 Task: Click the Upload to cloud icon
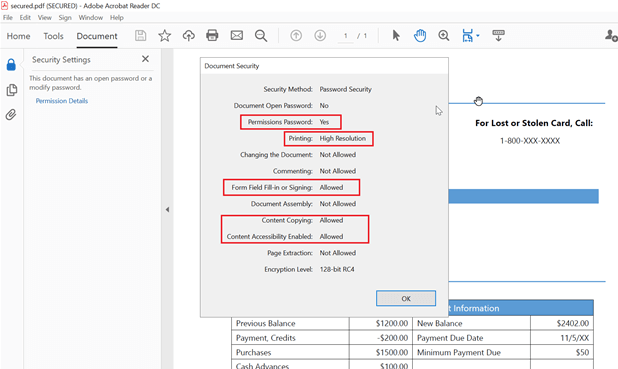[188, 36]
